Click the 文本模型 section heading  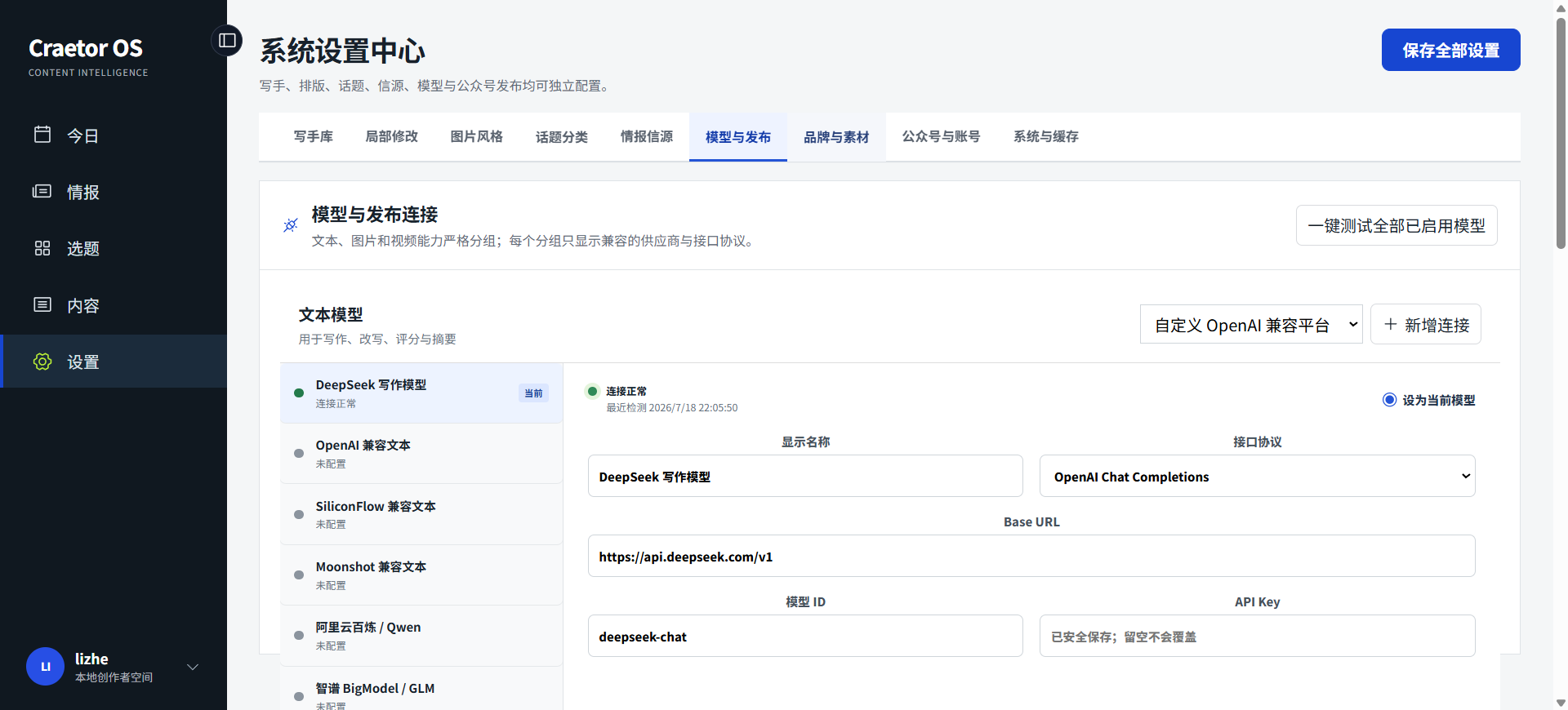tap(331, 315)
